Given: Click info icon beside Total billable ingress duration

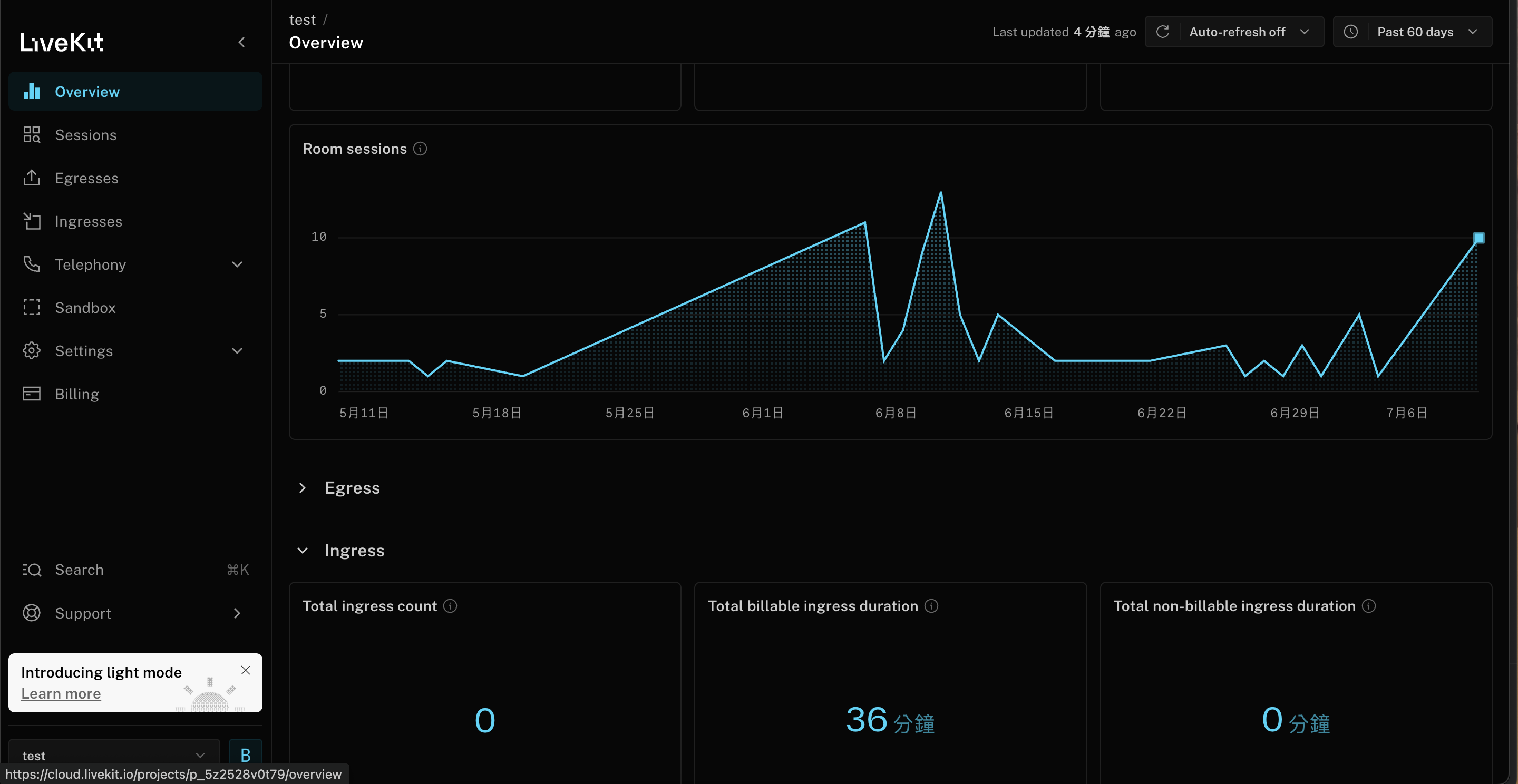Looking at the screenshot, I should [931, 606].
